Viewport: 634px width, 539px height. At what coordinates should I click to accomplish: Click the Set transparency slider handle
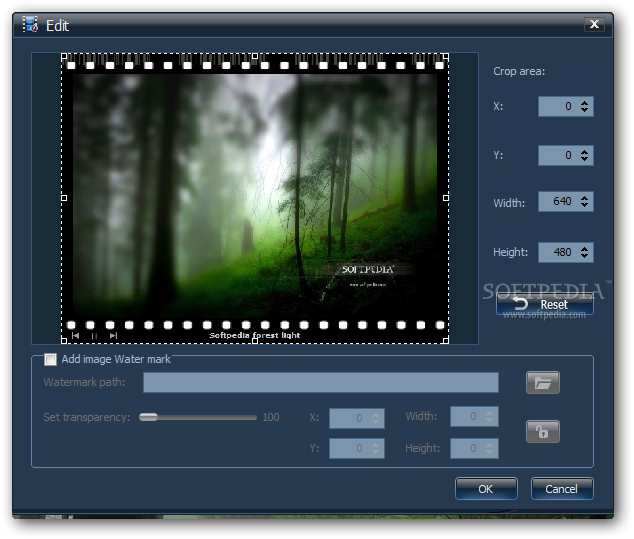tap(148, 417)
